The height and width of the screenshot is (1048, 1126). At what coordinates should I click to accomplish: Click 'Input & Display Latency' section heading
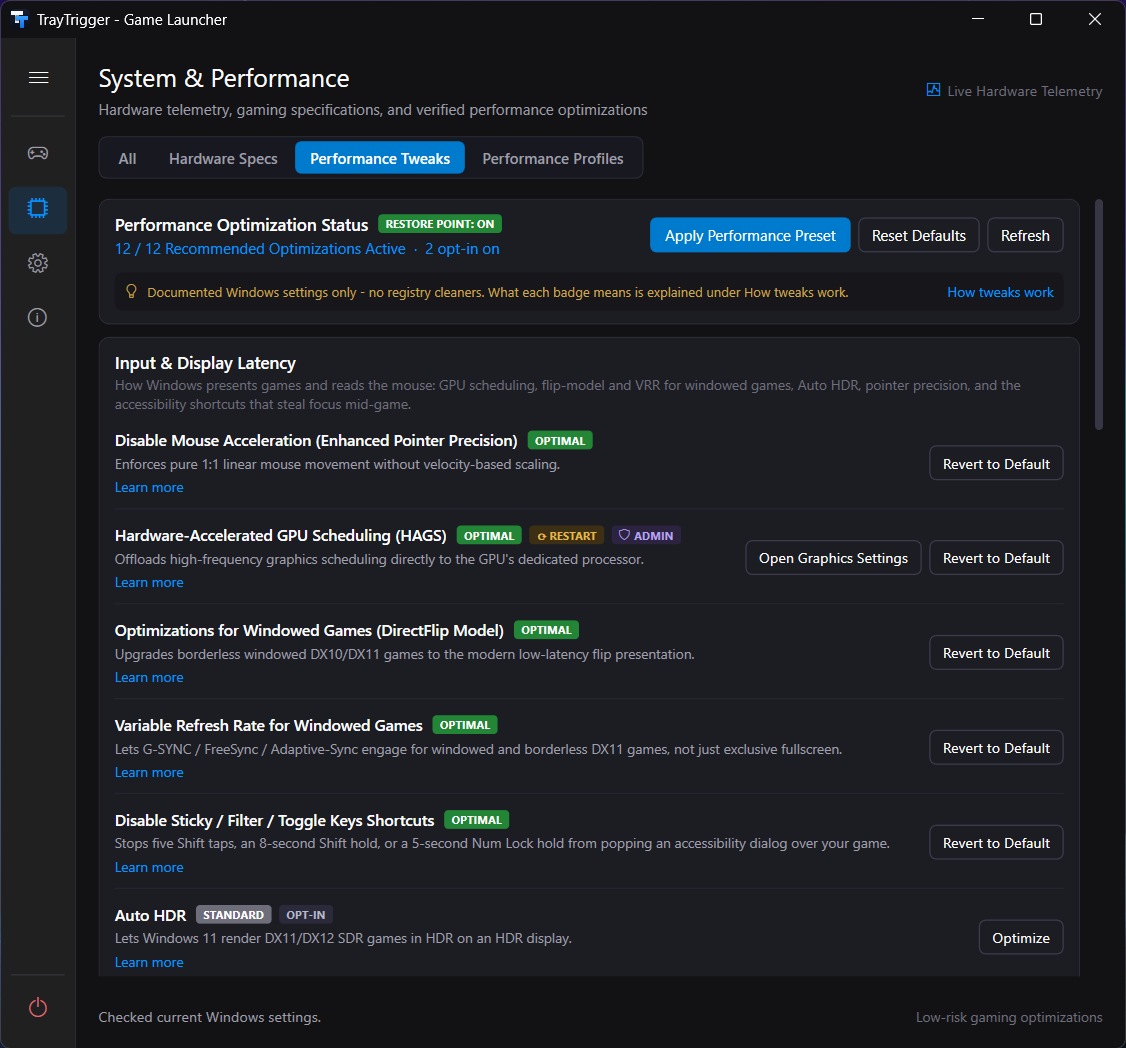pyautogui.click(x=205, y=363)
